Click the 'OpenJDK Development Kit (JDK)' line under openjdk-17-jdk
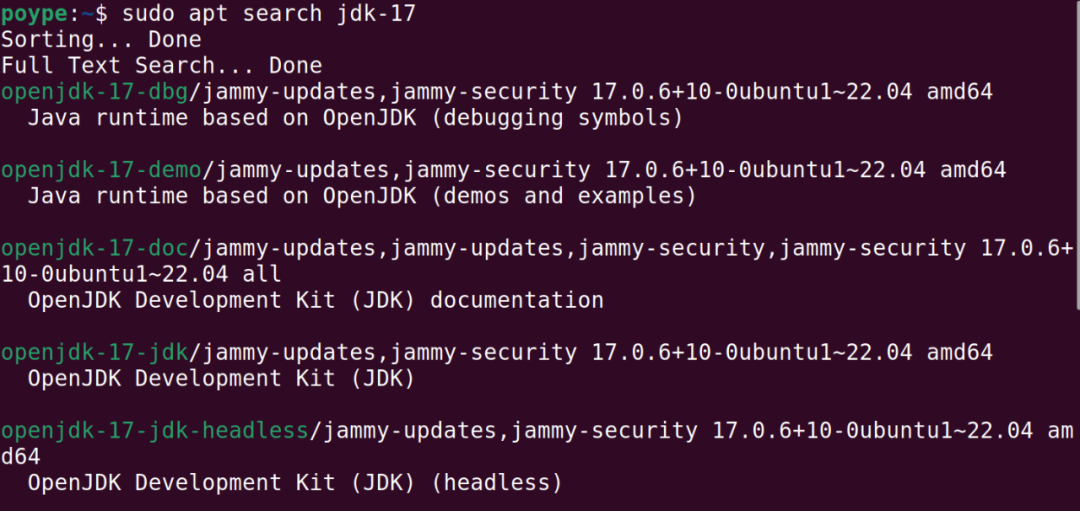This screenshot has width=1080, height=511. pyautogui.click(x=221, y=379)
